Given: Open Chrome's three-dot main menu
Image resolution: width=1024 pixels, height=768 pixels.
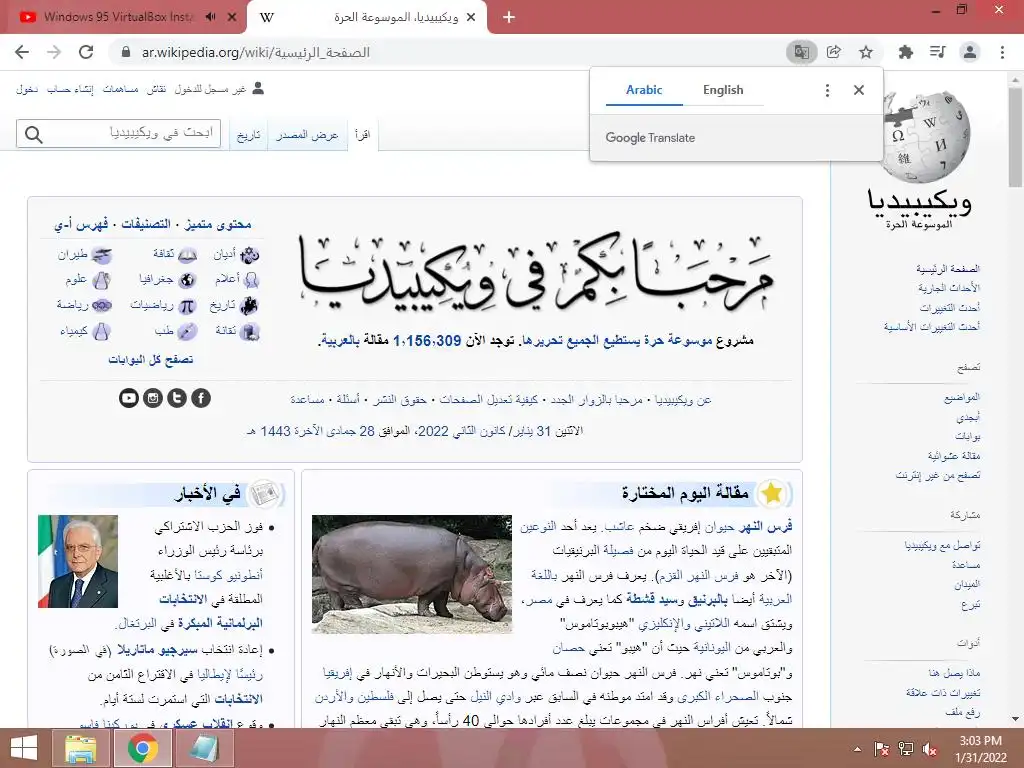Looking at the screenshot, I should click(x=1002, y=52).
